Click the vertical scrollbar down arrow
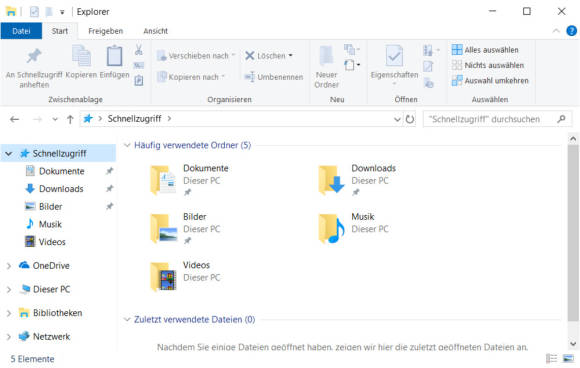 pyautogui.click(x=573, y=344)
